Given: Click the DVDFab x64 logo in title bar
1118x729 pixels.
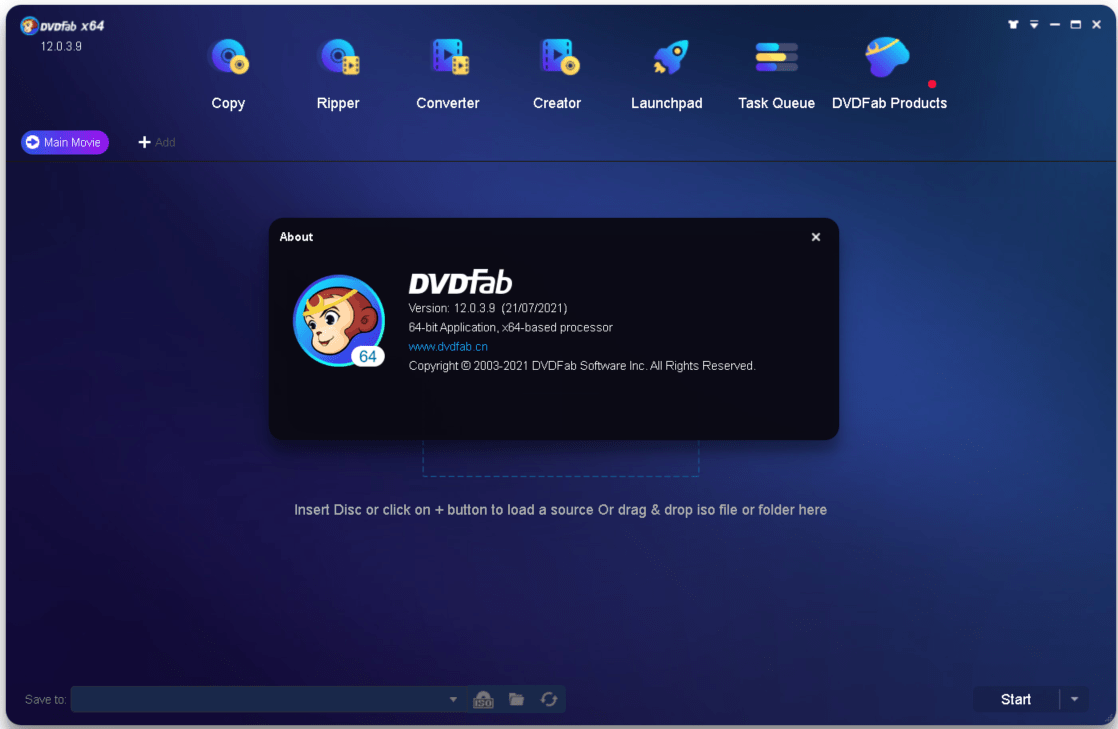Looking at the screenshot, I should [x=63, y=26].
